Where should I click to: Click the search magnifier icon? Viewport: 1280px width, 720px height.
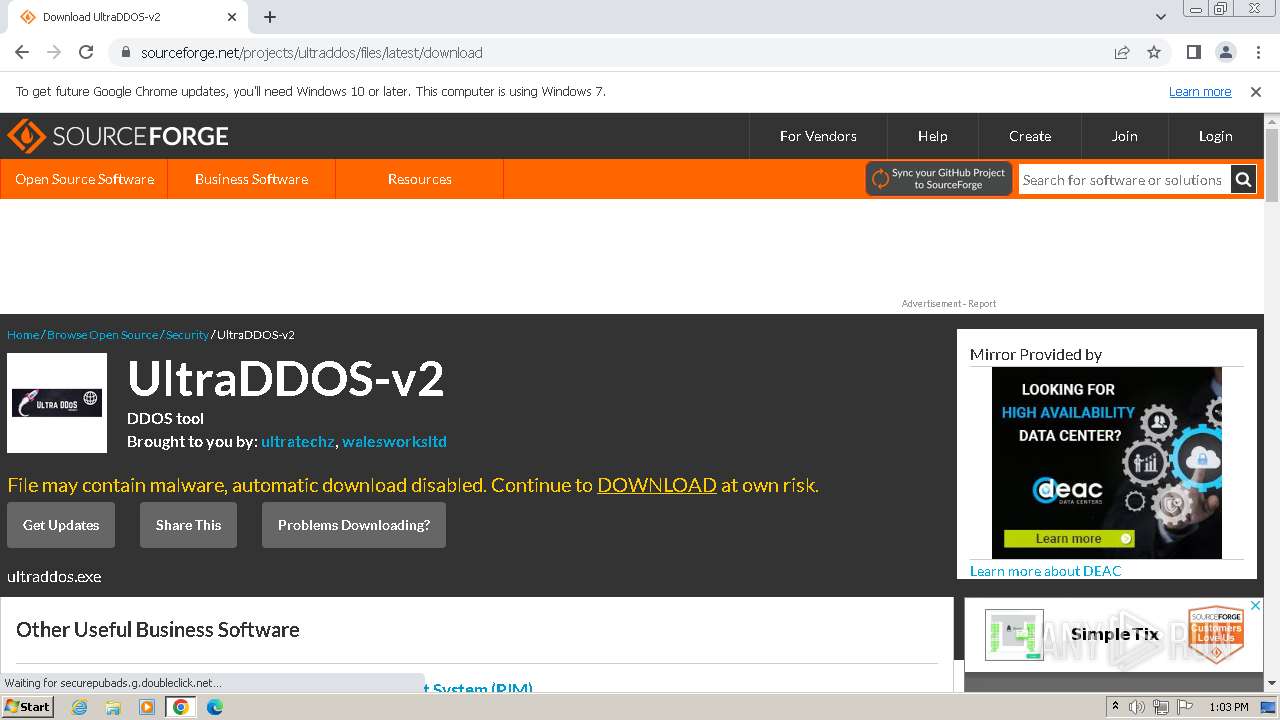(1243, 180)
